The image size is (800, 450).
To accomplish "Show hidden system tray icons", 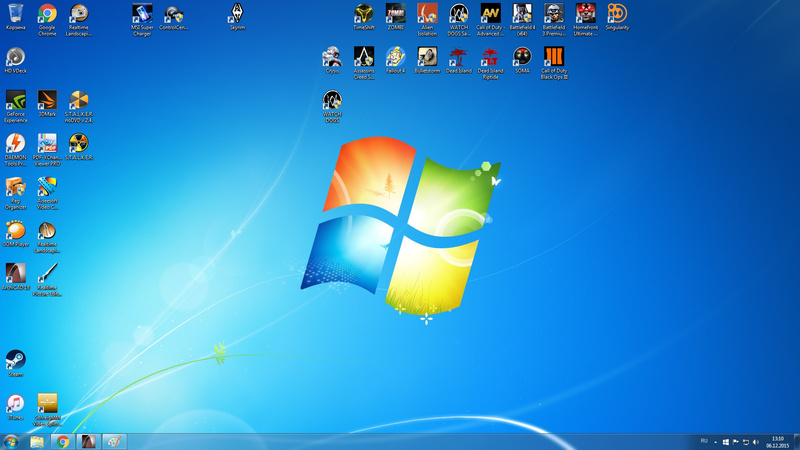I will click(716, 441).
